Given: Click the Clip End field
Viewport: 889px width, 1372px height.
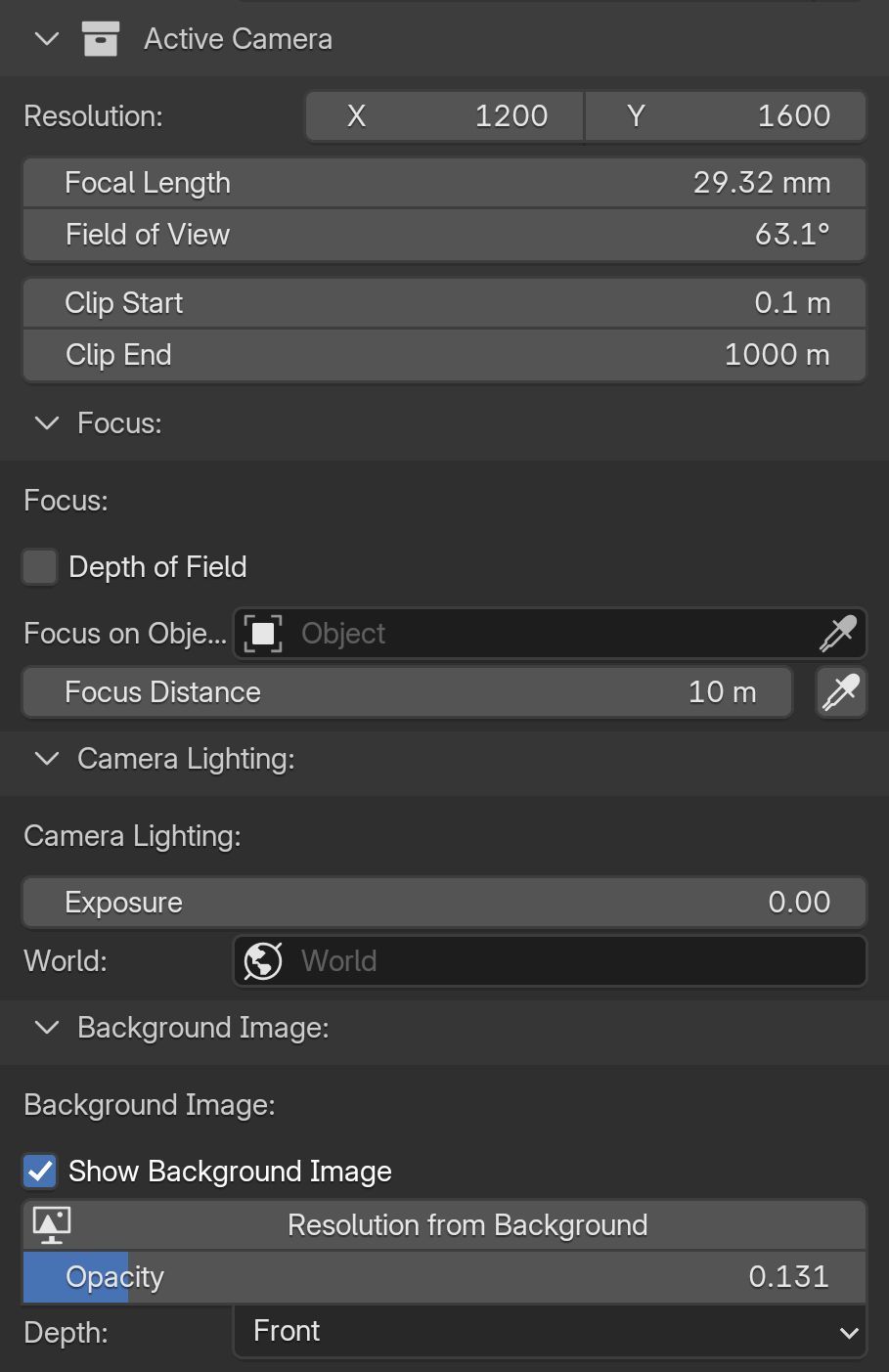Looking at the screenshot, I should pos(445,355).
